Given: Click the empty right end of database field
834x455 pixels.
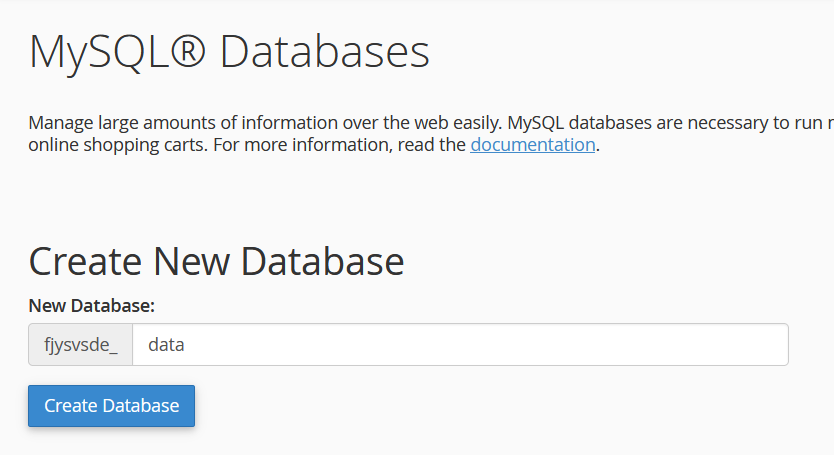Looking at the screenshot, I should [x=700, y=345].
